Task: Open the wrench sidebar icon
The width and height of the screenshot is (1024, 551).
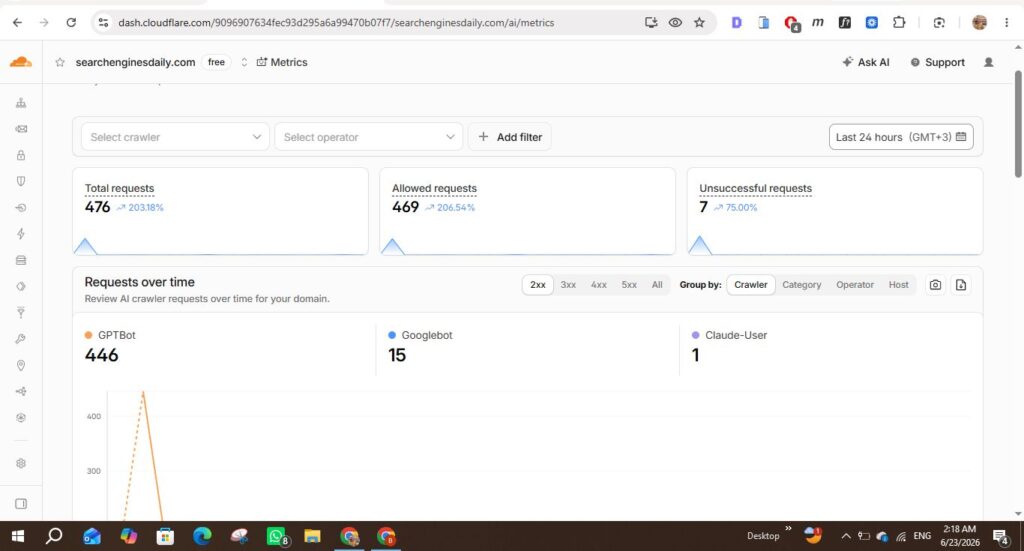Action: point(21,339)
